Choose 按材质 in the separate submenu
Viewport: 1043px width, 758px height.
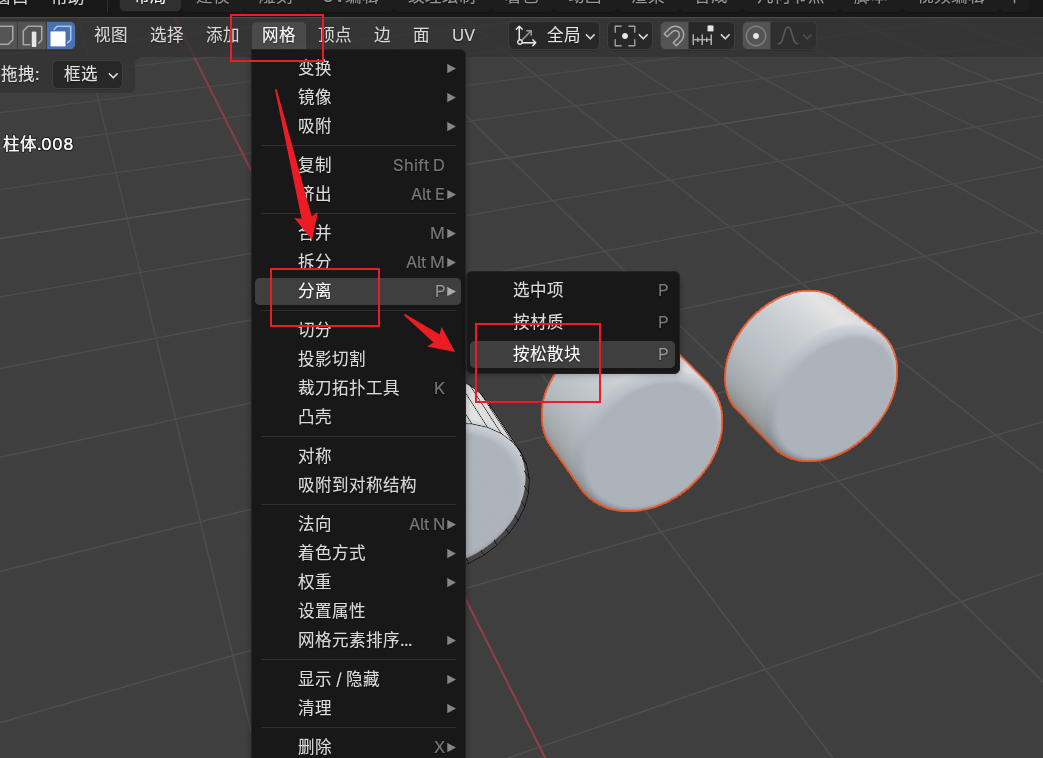(538, 322)
